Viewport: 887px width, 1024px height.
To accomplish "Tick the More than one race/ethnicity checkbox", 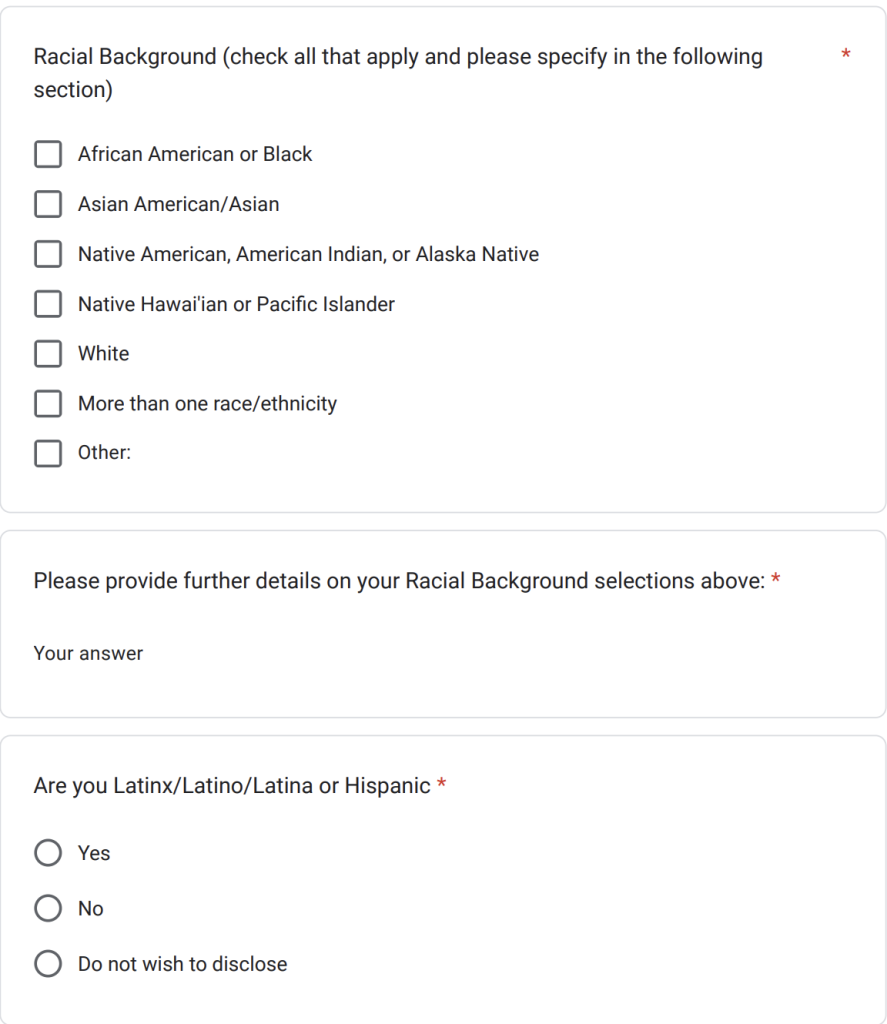I will pos(48,404).
